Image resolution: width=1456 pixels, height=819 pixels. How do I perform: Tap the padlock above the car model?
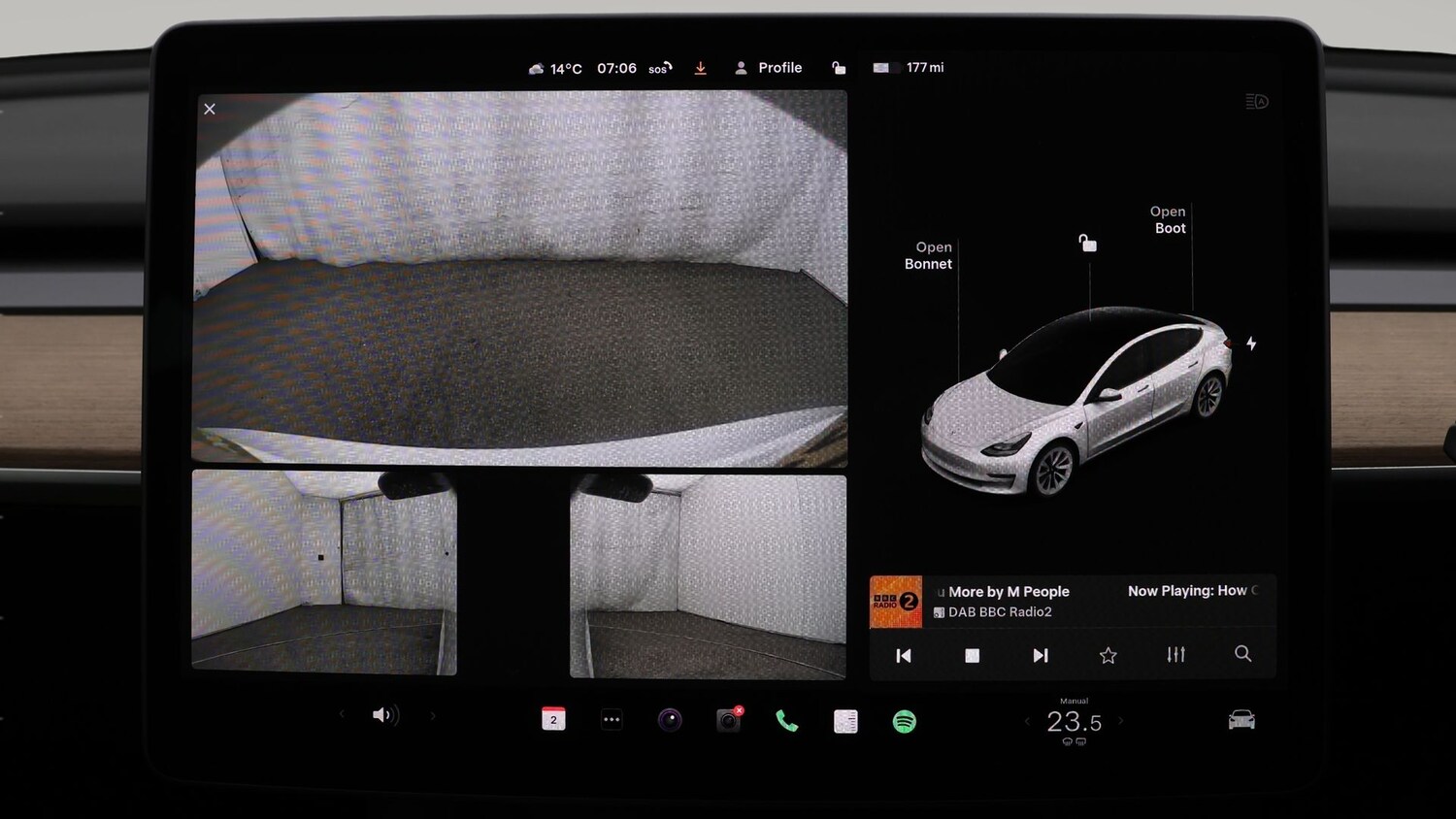pos(1087,244)
